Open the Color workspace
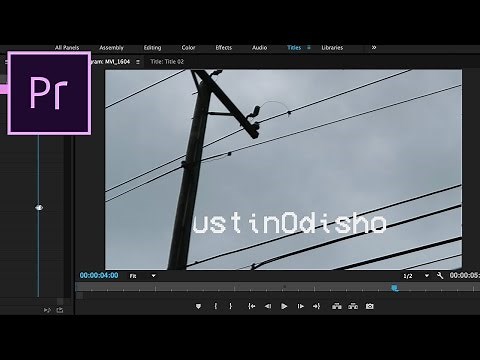Image resolution: width=480 pixels, height=360 pixels. pos(188,48)
